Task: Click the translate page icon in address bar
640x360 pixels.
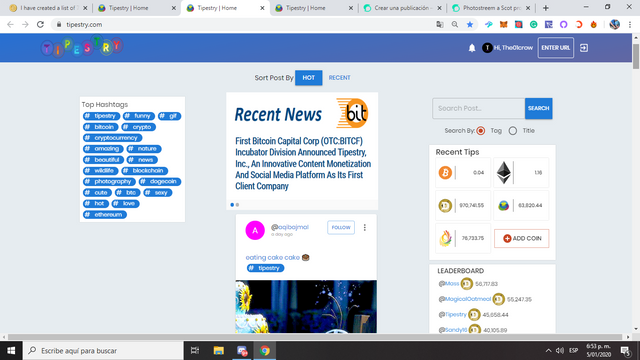Action: (440, 24)
